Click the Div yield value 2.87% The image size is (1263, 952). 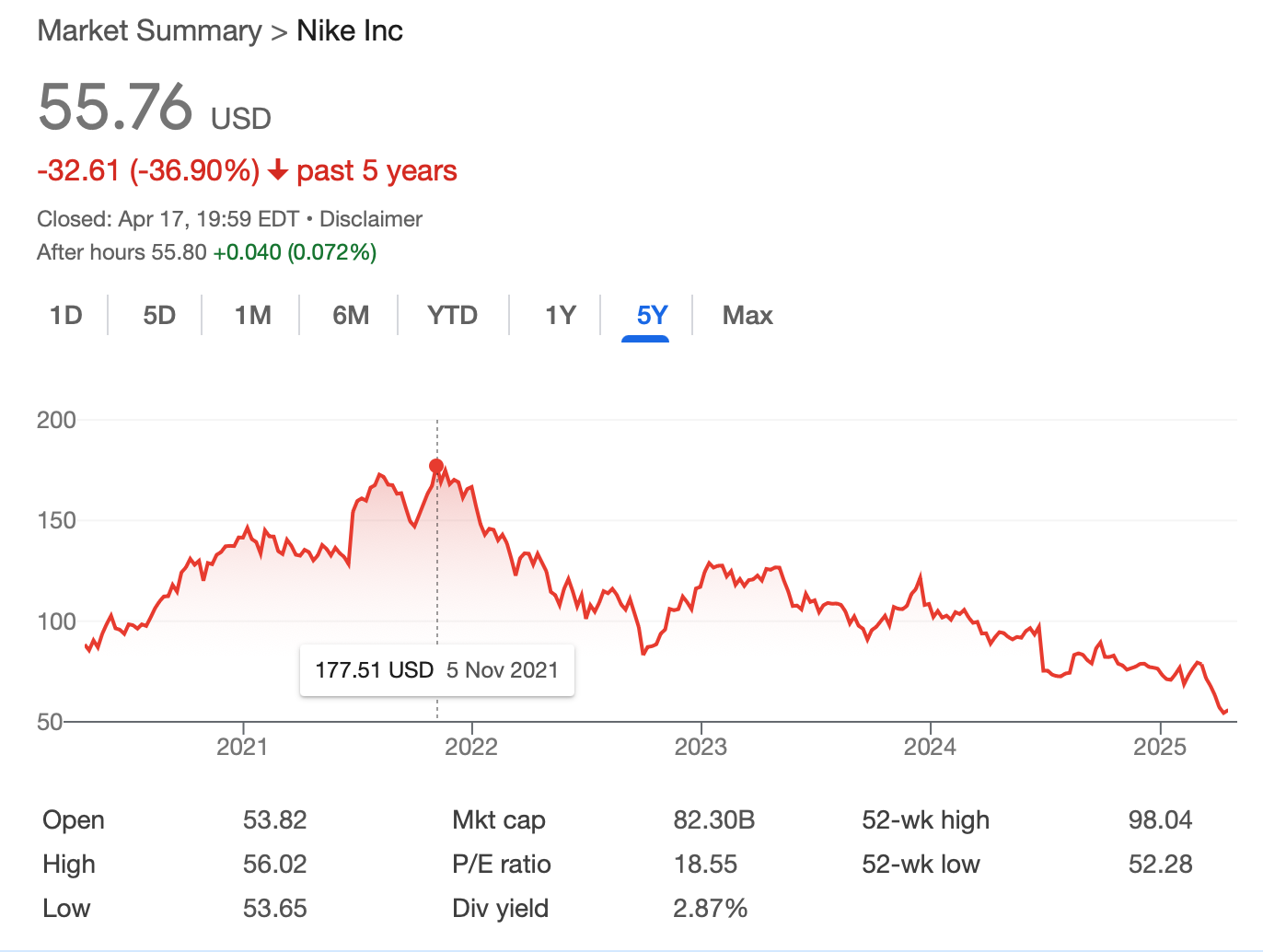tap(710, 909)
